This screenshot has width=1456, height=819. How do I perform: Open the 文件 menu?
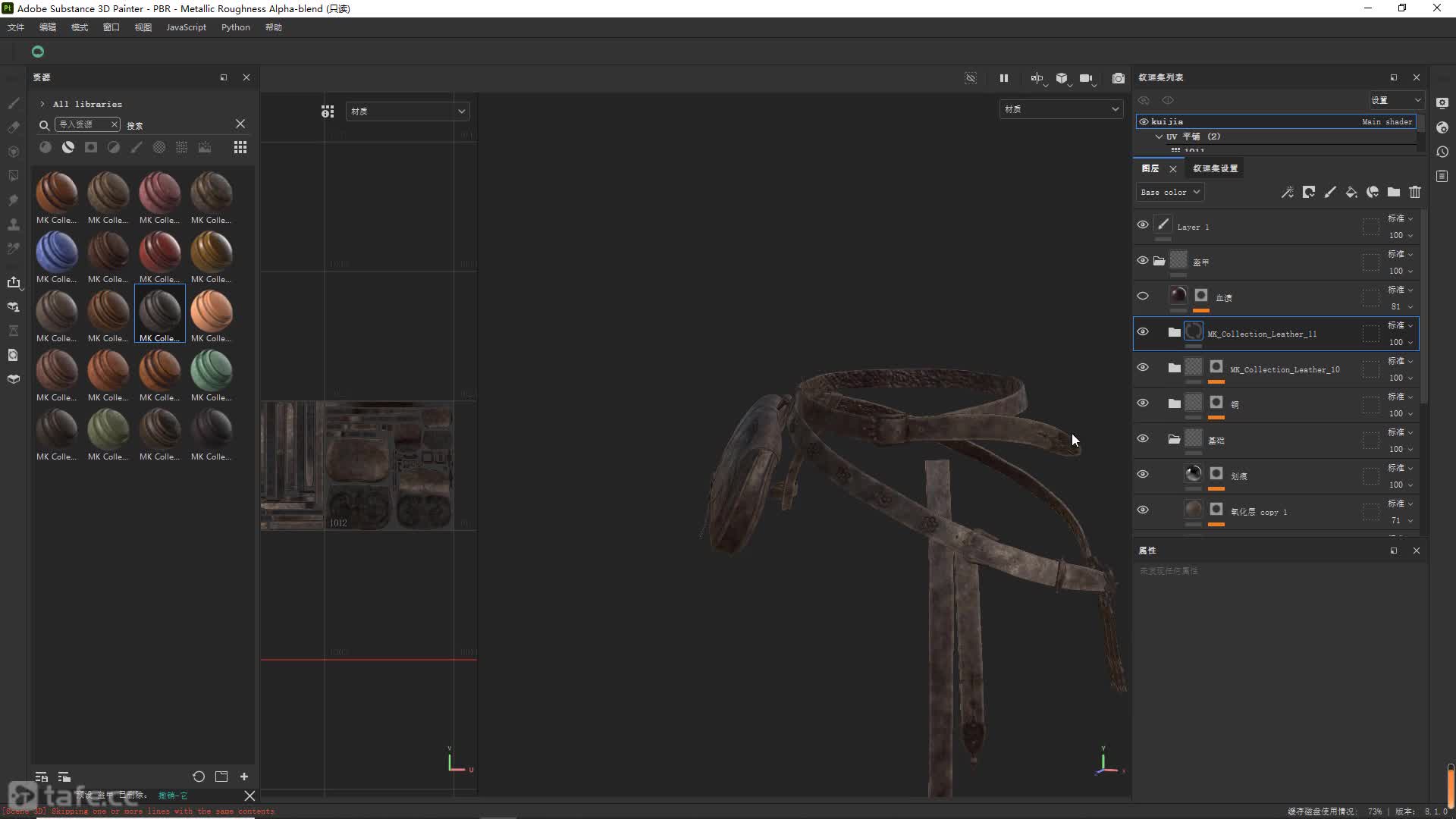pyautogui.click(x=16, y=27)
